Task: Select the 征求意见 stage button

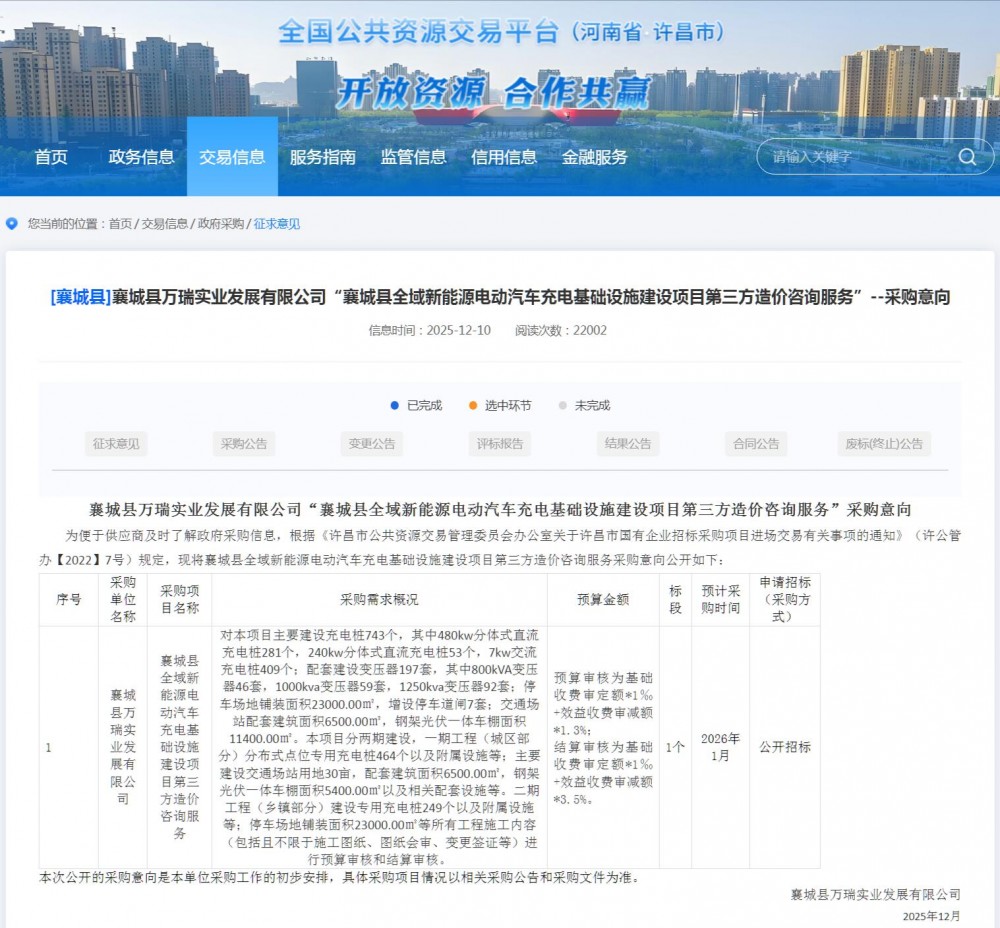Action: 117,444
